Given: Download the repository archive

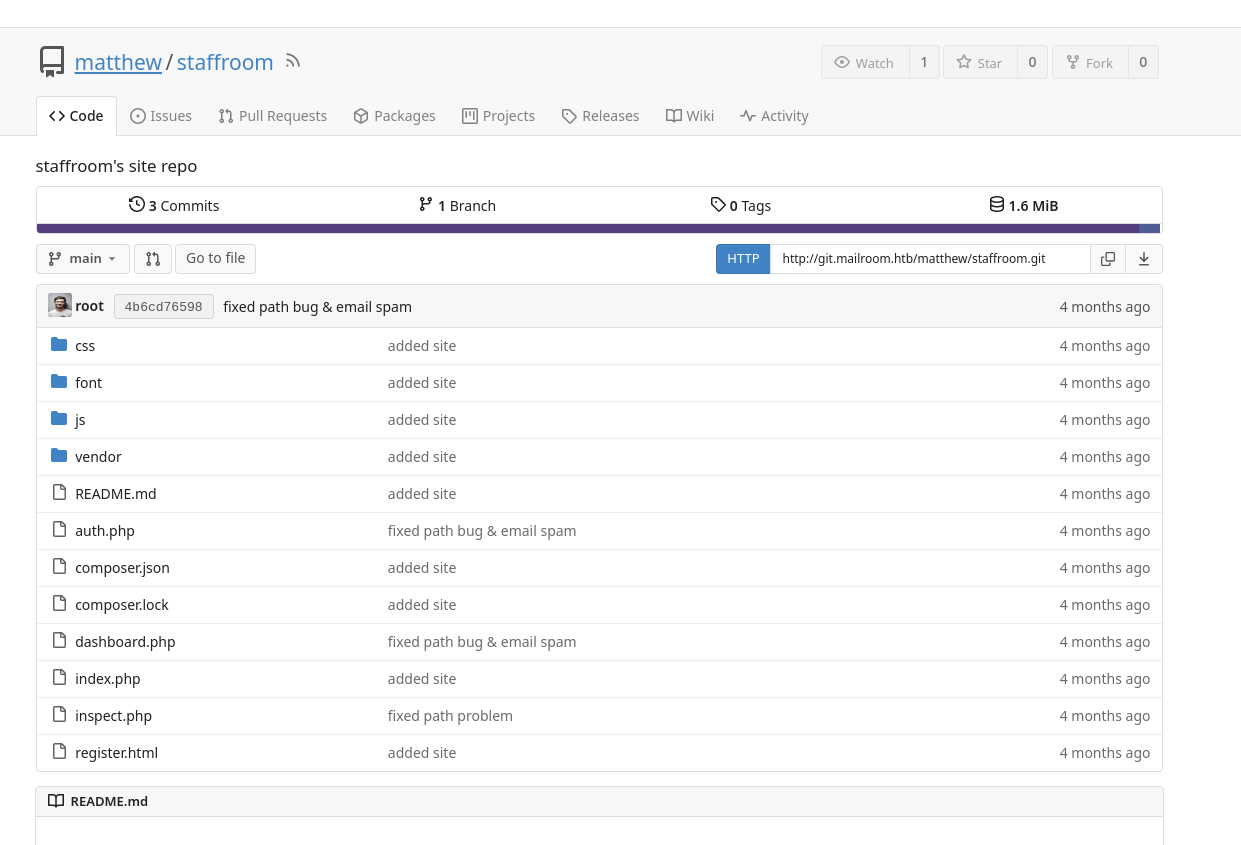Looking at the screenshot, I should 1143,259.
